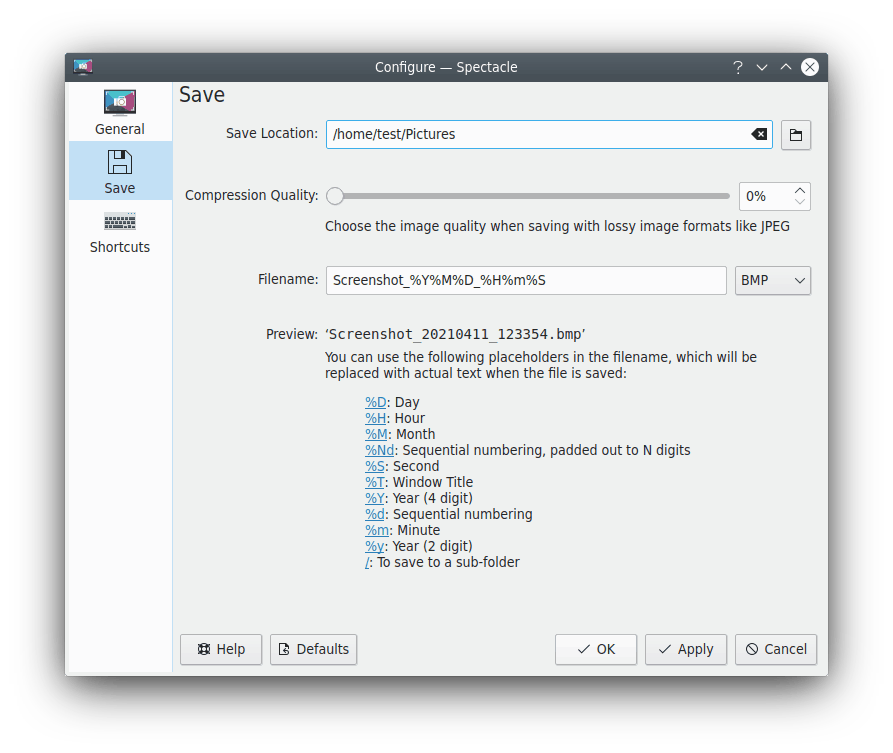The width and height of the screenshot is (893, 753).
Task: Click in the Filename input field
Action: coord(525,280)
